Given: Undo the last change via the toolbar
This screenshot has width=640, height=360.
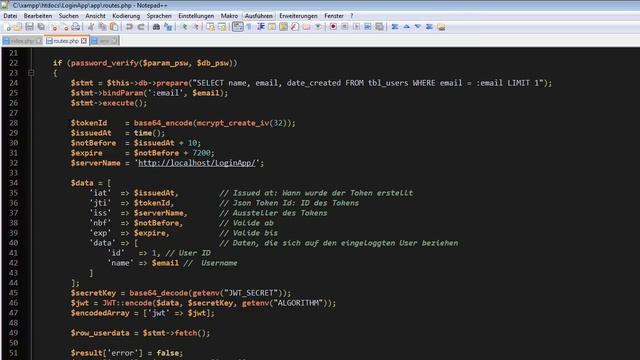Looking at the screenshot, I should tap(129, 27).
